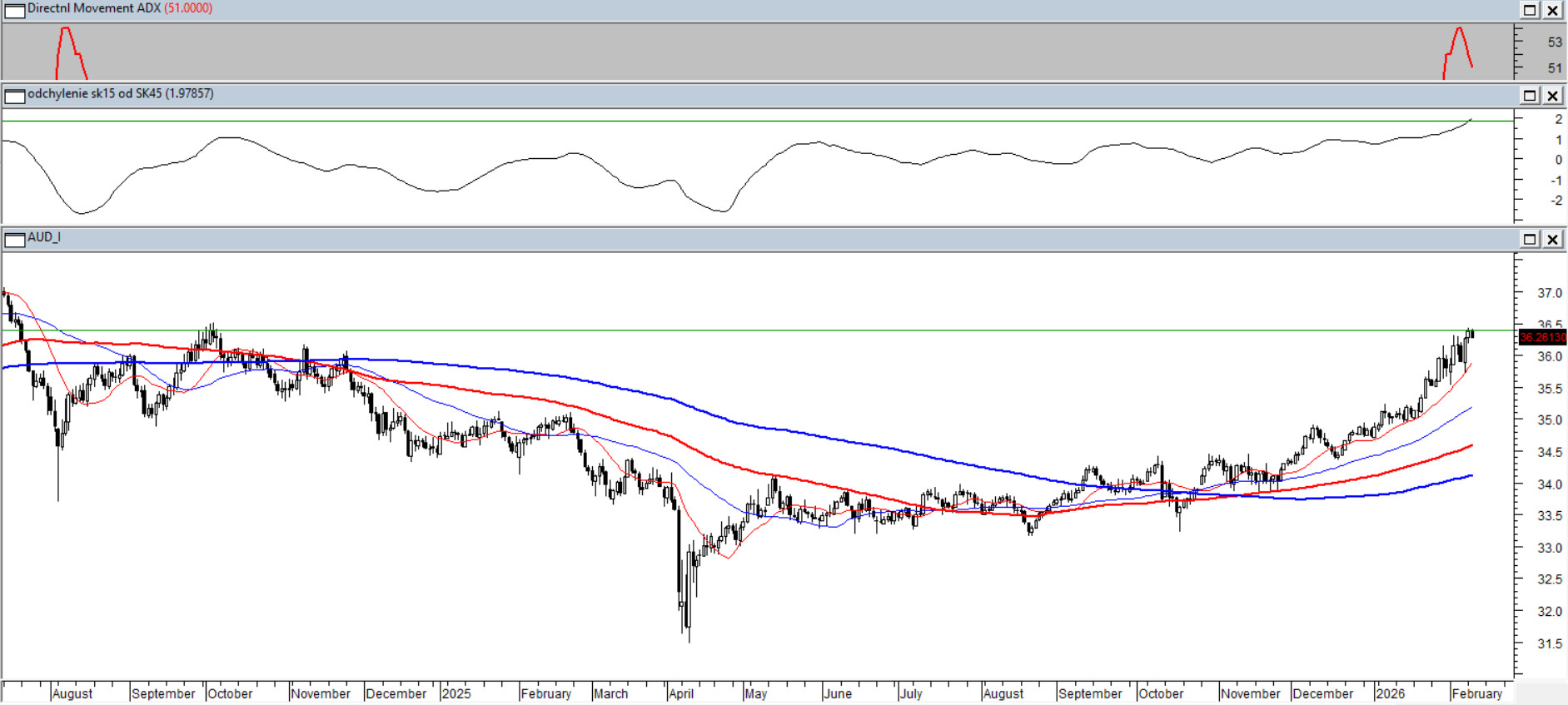Click the highlighted current price label 36.2613
This screenshot has height=705, width=1568.
[1542, 337]
